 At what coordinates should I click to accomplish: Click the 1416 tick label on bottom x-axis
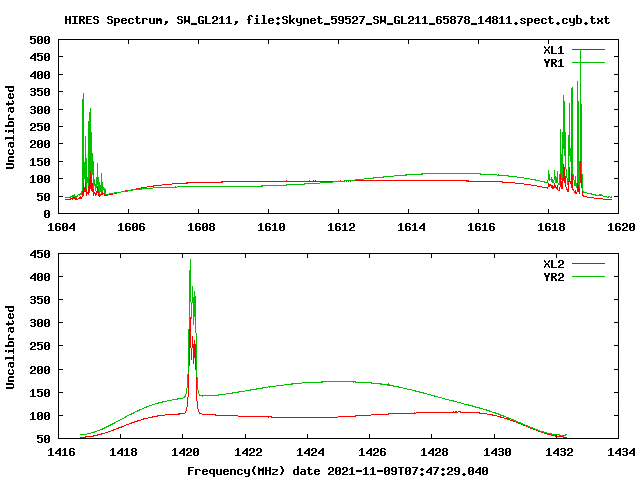click(x=61, y=452)
